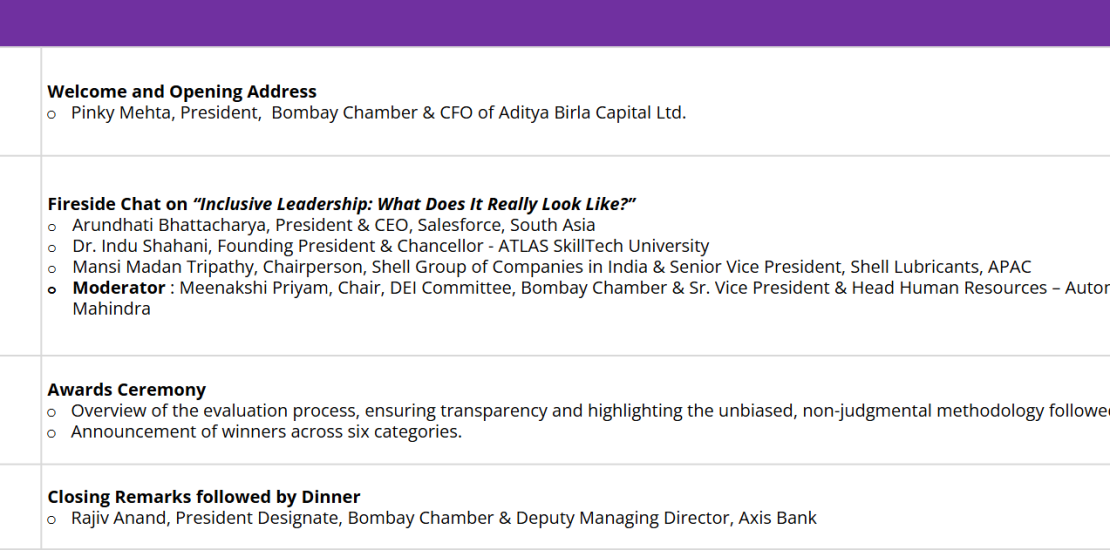Click the bullet before Mansi Madan Tripathy
This screenshot has height=550, width=1110.
(x=52, y=269)
